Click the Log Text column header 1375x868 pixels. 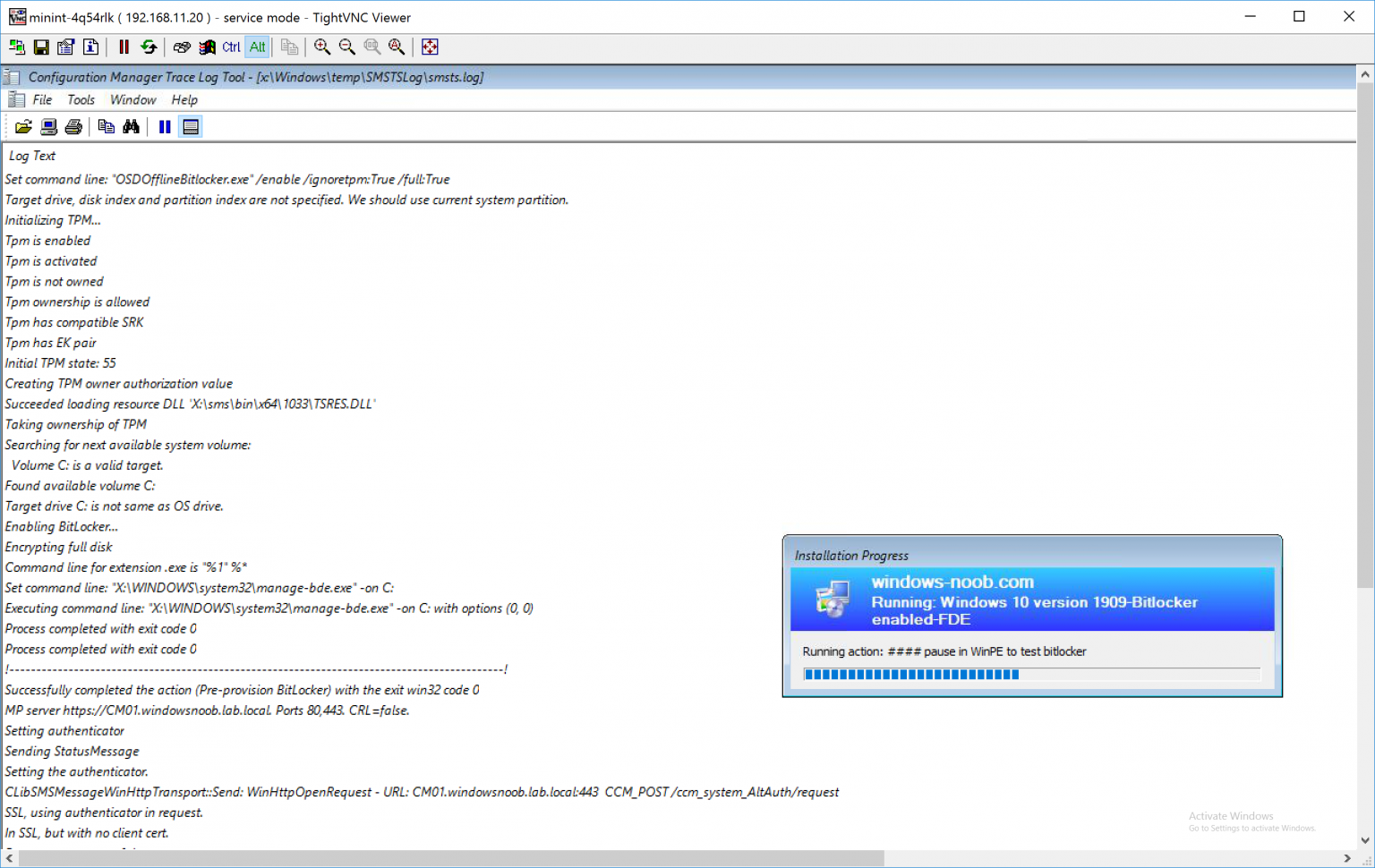(32, 156)
